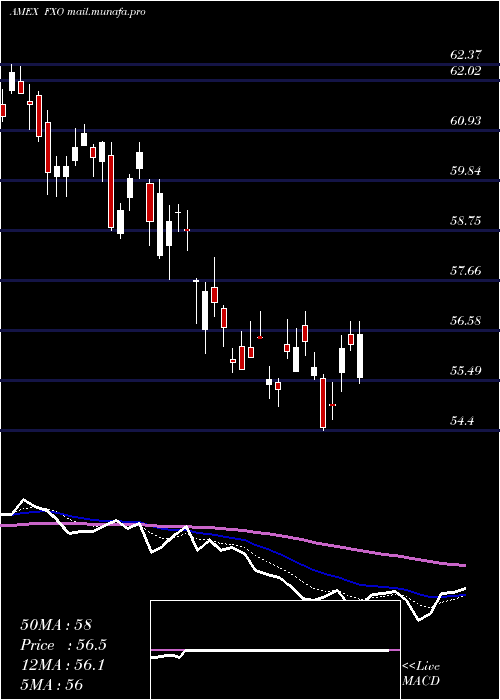Click the 62.02 price level label
The image size is (500, 700).
point(466,70)
